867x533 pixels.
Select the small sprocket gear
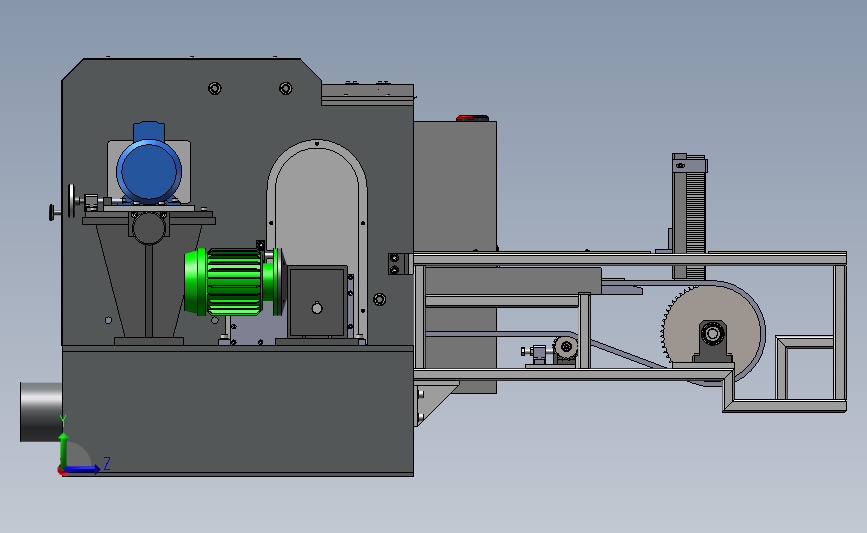click(565, 348)
